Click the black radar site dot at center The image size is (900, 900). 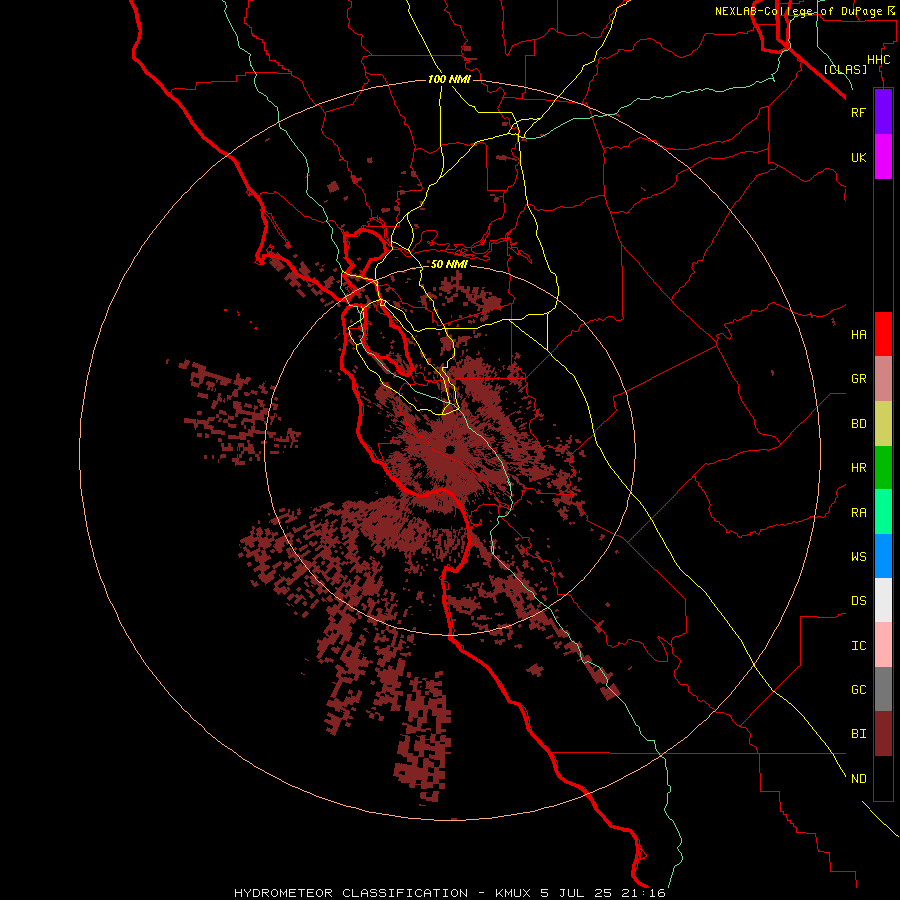[449, 449]
